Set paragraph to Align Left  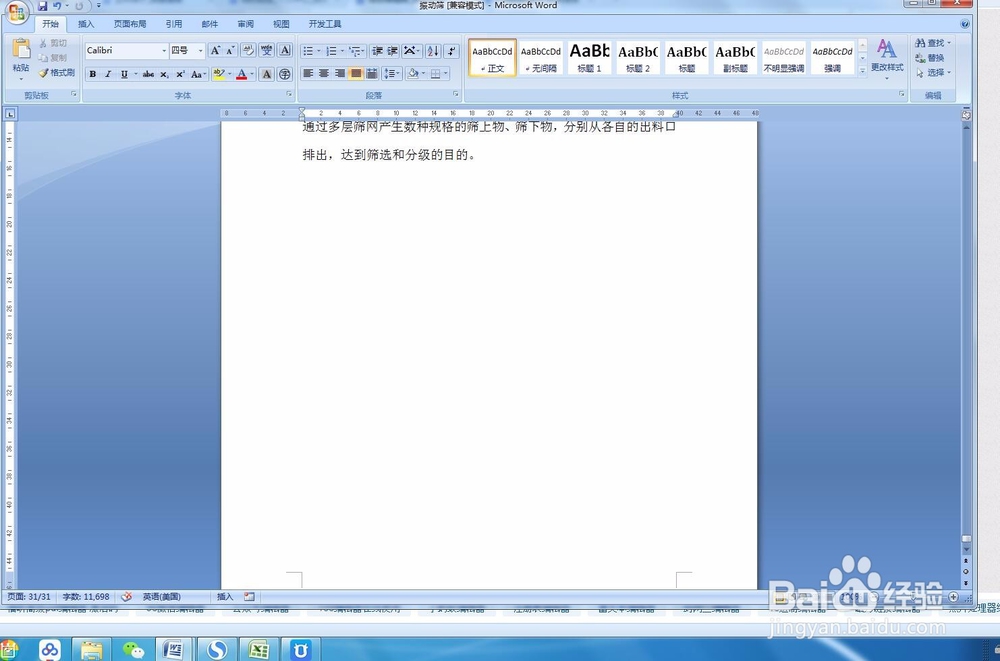coord(308,73)
